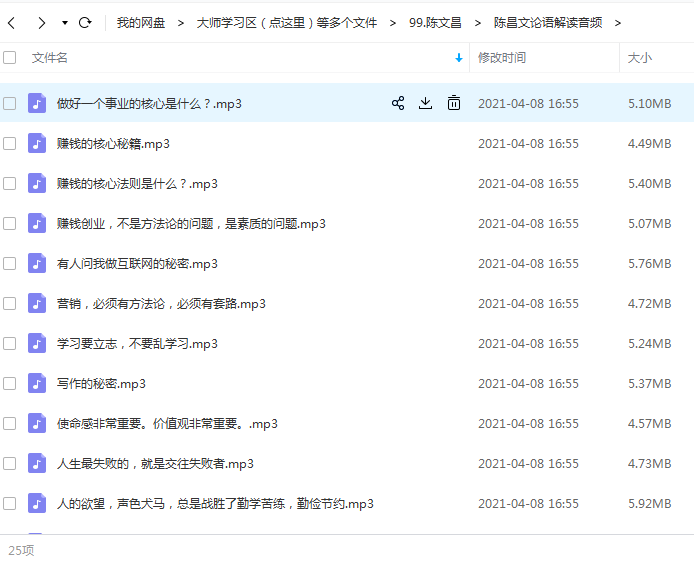Click the 4.49MB size value
The width and height of the screenshot is (694, 562).
coord(649,143)
